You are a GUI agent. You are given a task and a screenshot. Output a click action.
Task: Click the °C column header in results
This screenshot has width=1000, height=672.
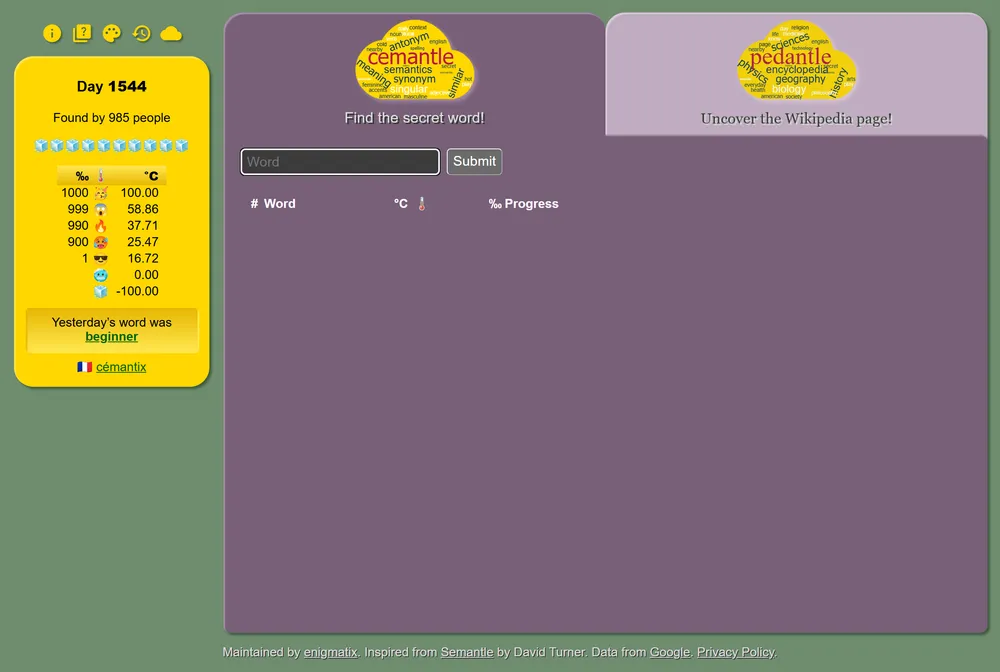tap(401, 204)
